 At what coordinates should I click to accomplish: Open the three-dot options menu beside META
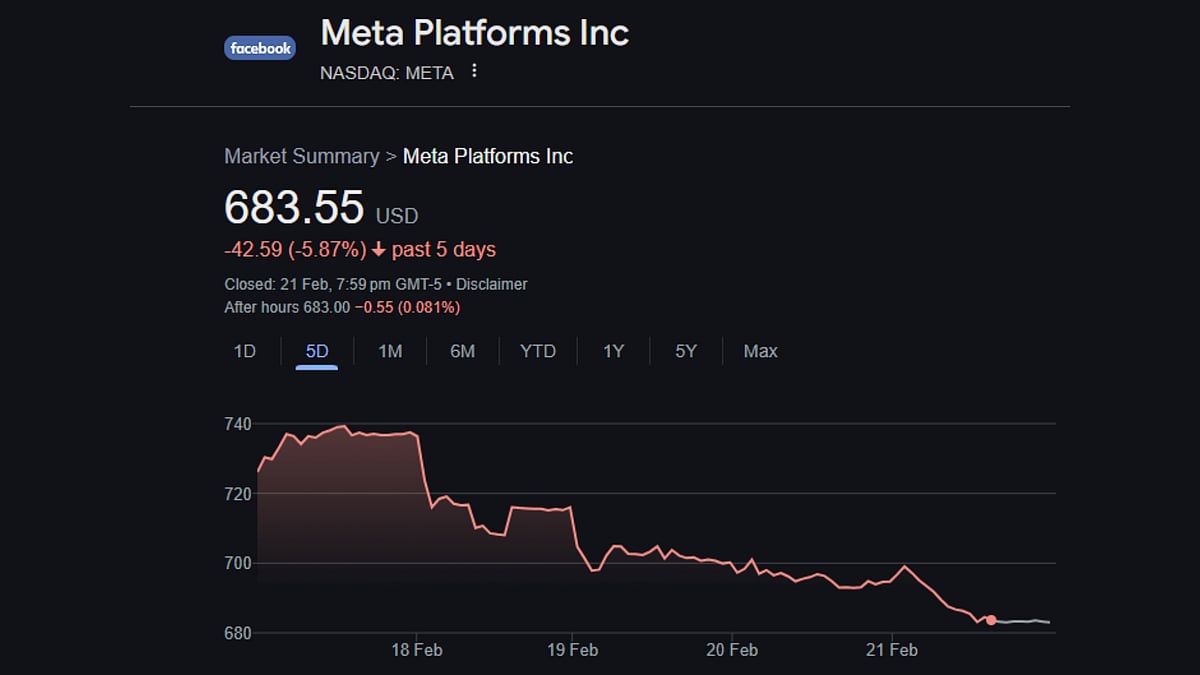coord(474,71)
